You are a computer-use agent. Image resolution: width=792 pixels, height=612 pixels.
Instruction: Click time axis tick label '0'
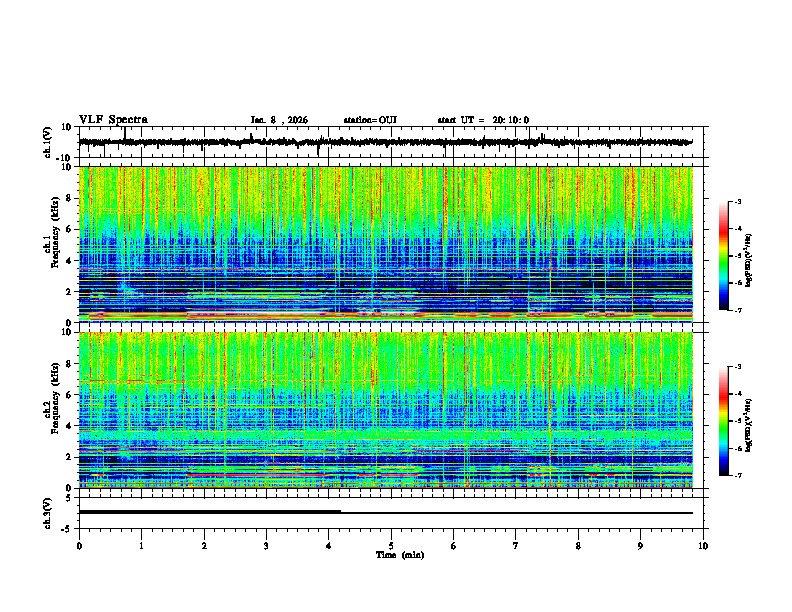pos(79,546)
